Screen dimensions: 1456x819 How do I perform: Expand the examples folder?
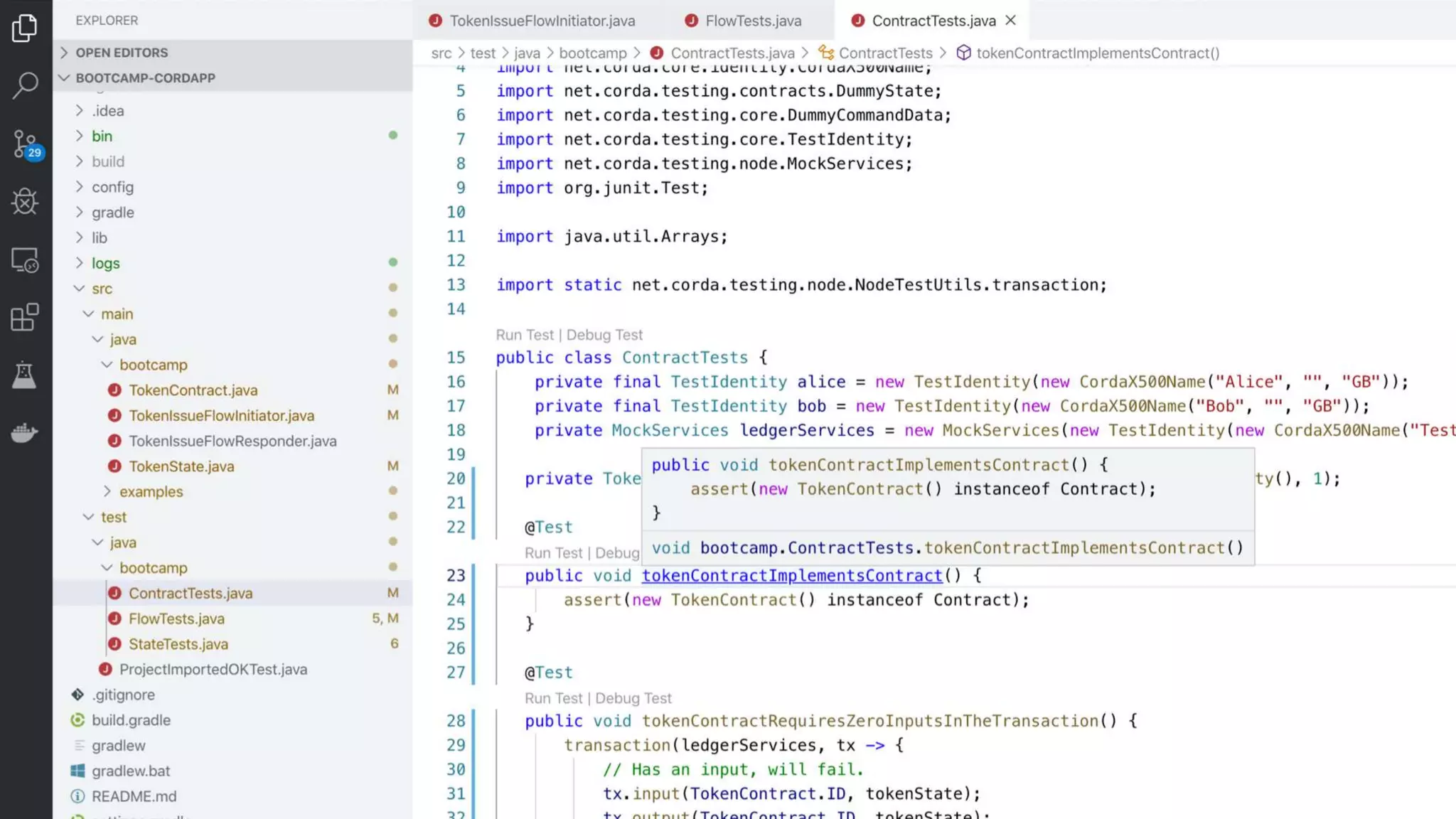point(151,492)
